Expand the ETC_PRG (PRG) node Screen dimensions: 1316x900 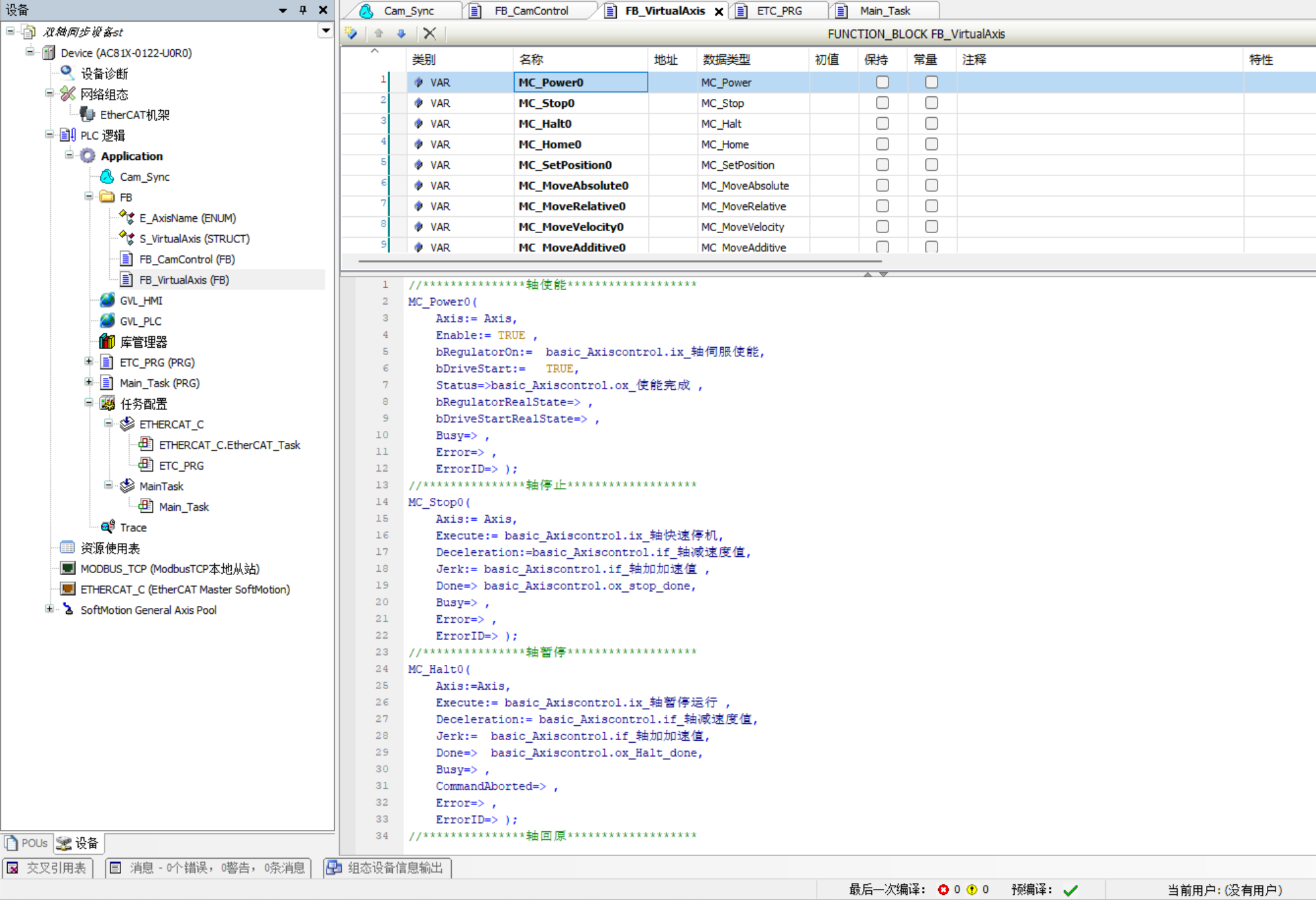click(88, 361)
